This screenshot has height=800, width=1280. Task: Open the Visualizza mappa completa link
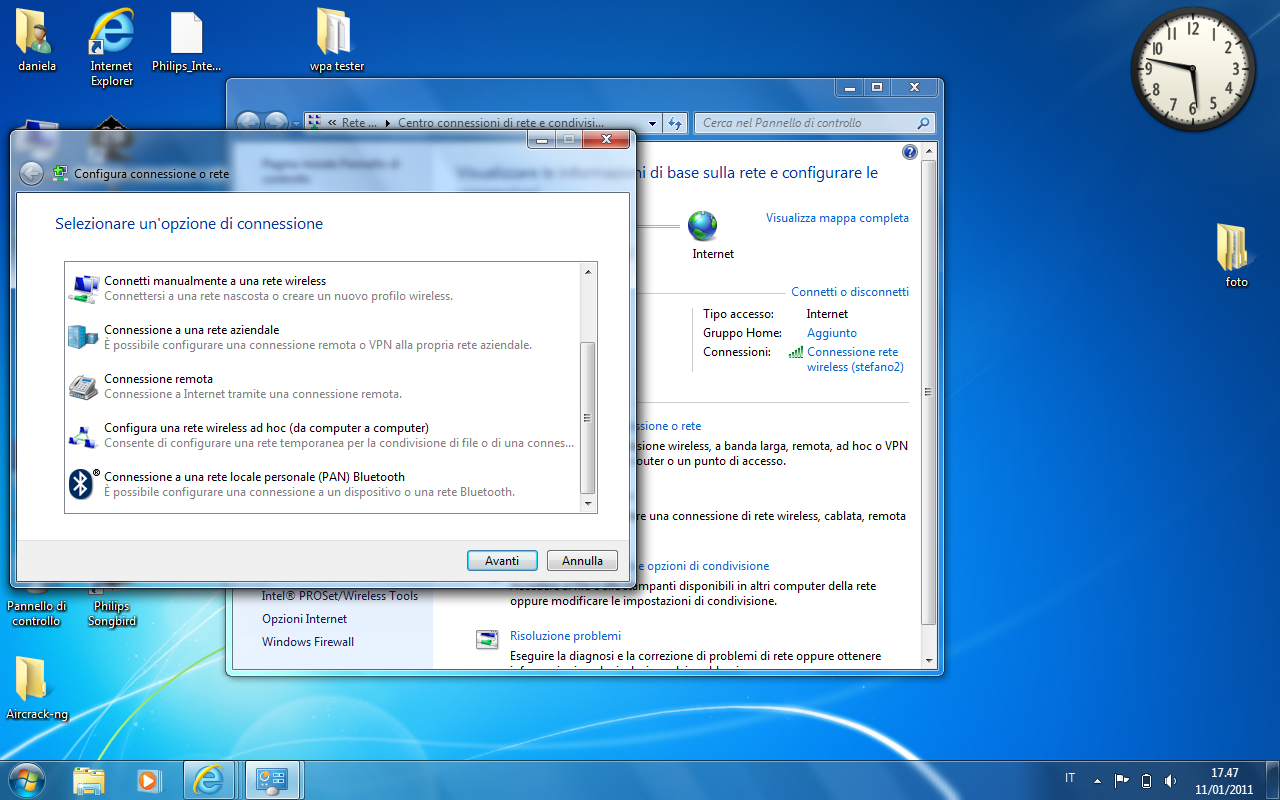click(x=837, y=218)
